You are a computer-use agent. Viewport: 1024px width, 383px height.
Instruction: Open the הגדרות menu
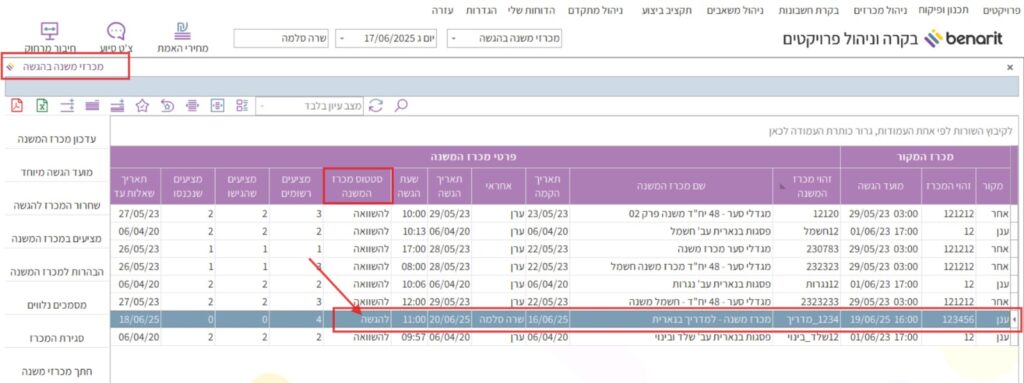(481, 10)
